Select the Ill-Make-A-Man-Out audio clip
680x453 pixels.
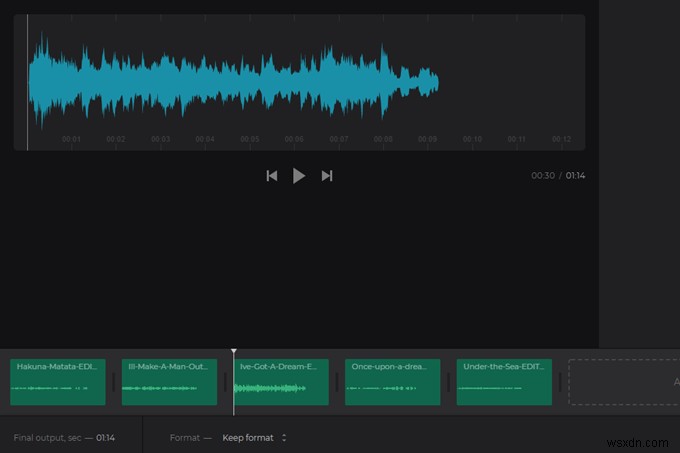169,381
